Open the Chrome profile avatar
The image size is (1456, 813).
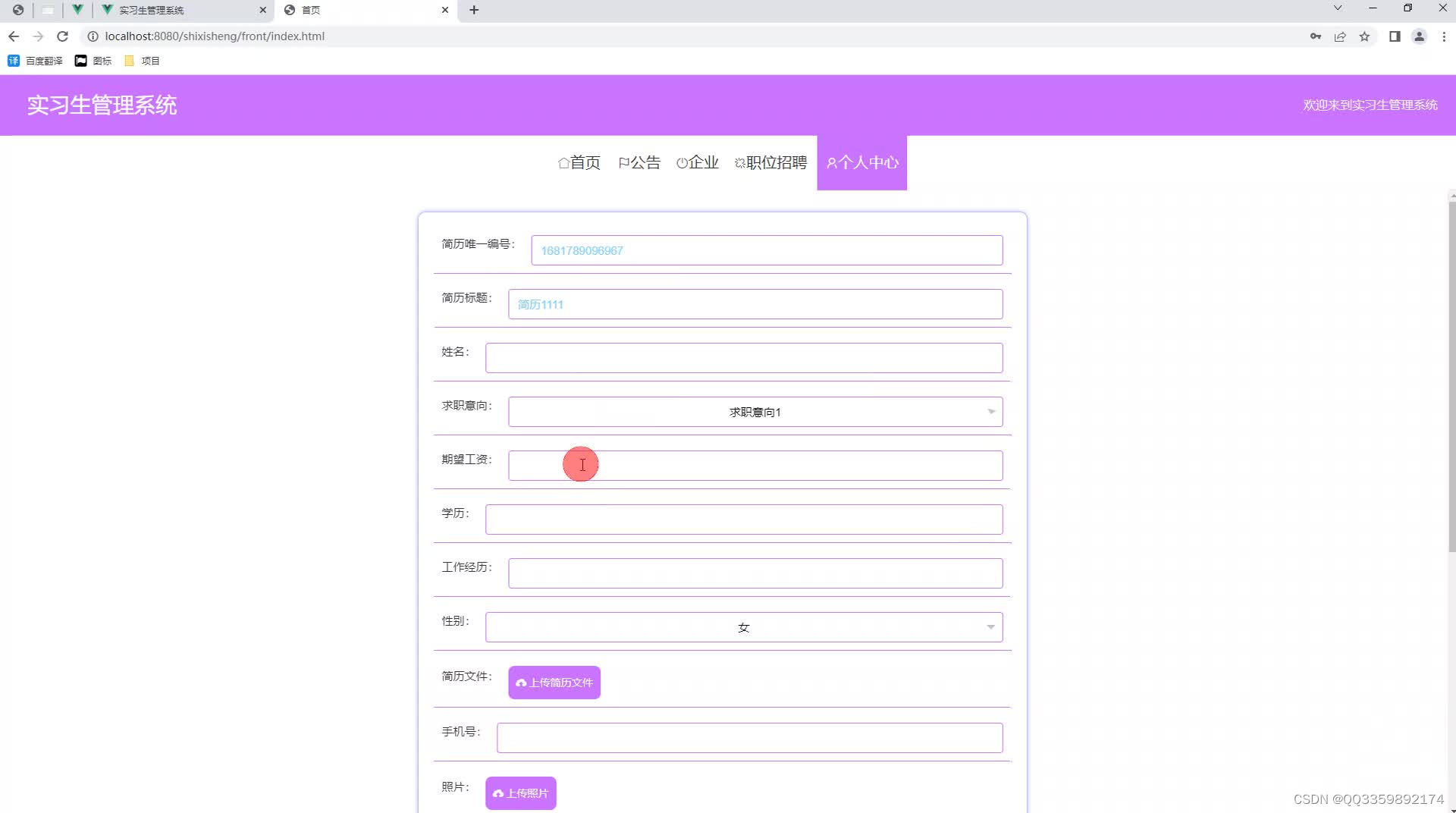1419,36
